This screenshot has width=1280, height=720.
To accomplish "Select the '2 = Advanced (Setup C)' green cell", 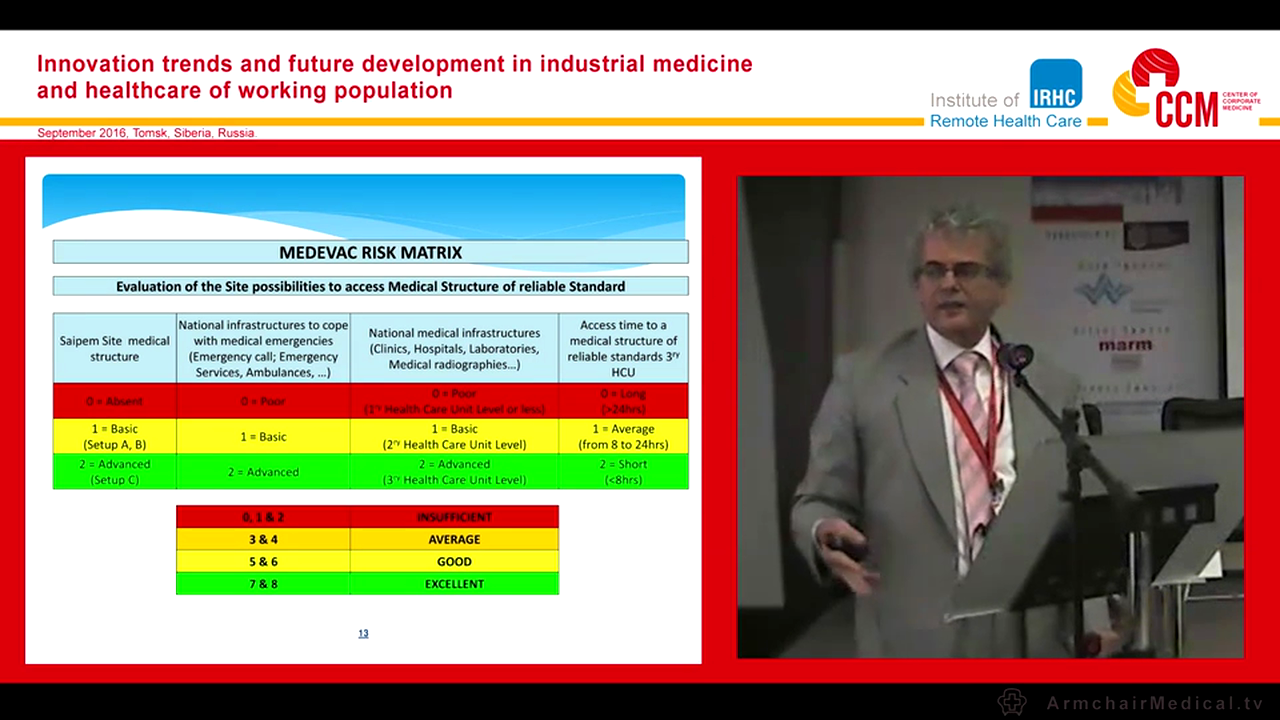I will 114,472.
